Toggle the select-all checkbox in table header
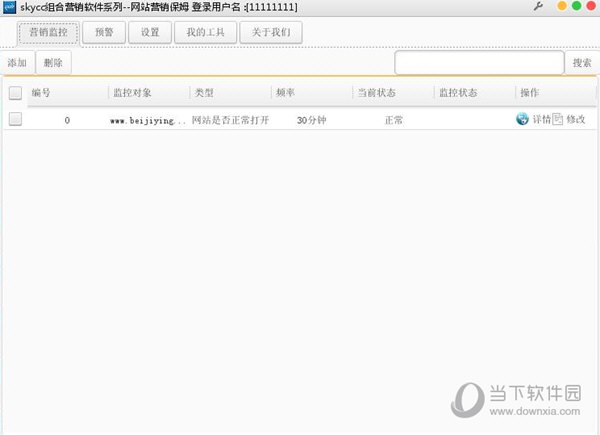The width and height of the screenshot is (600, 435). pos(15,93)
